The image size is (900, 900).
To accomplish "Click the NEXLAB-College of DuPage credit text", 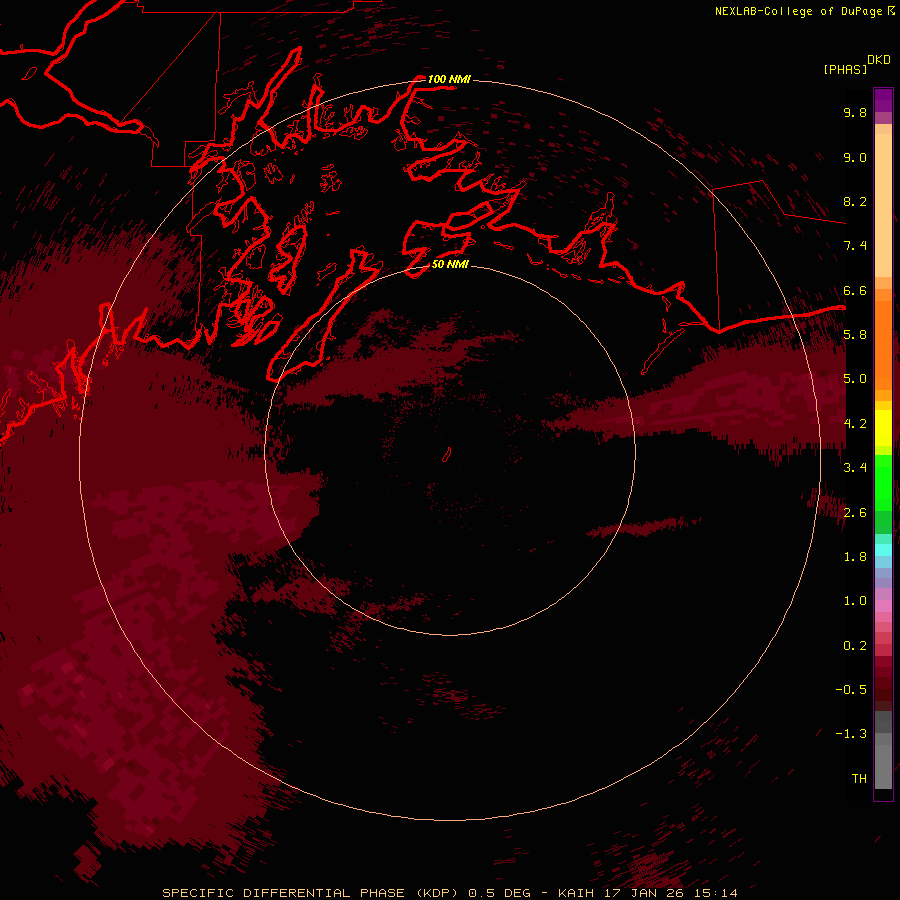I will pos(804,11).
